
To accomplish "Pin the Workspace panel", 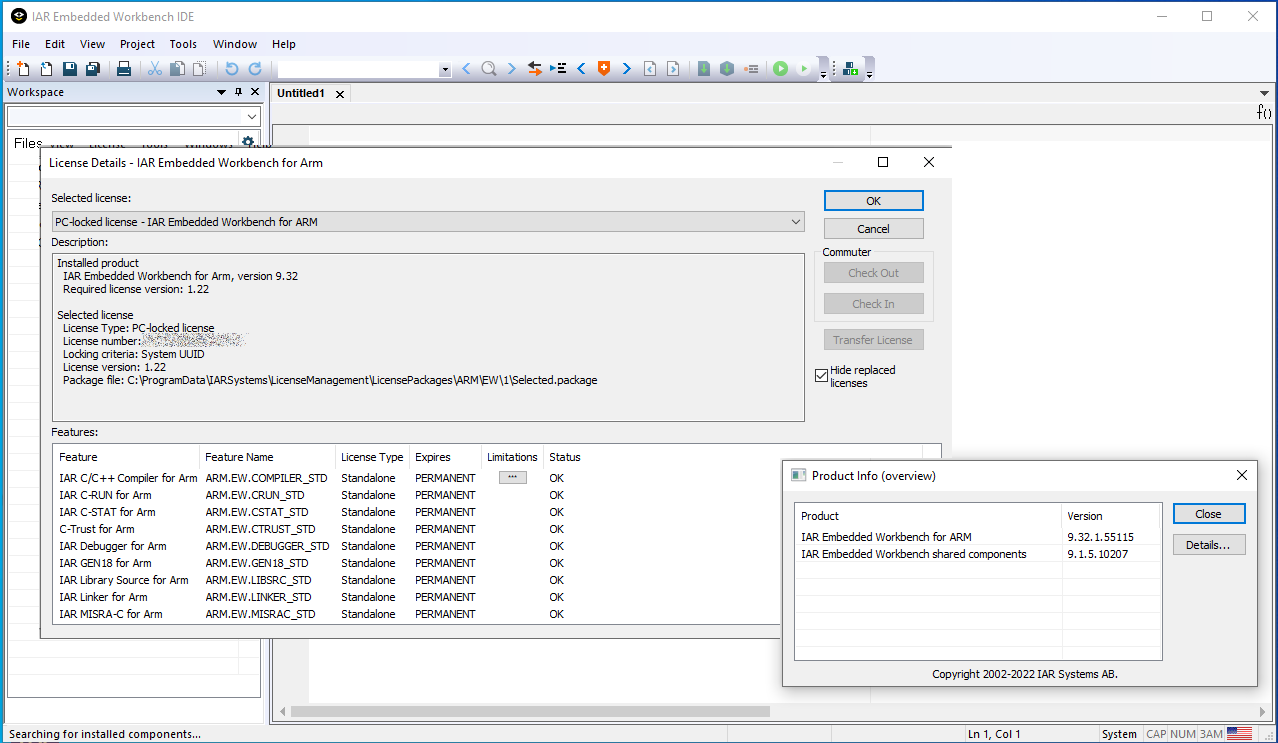I will tap(238, 92).
